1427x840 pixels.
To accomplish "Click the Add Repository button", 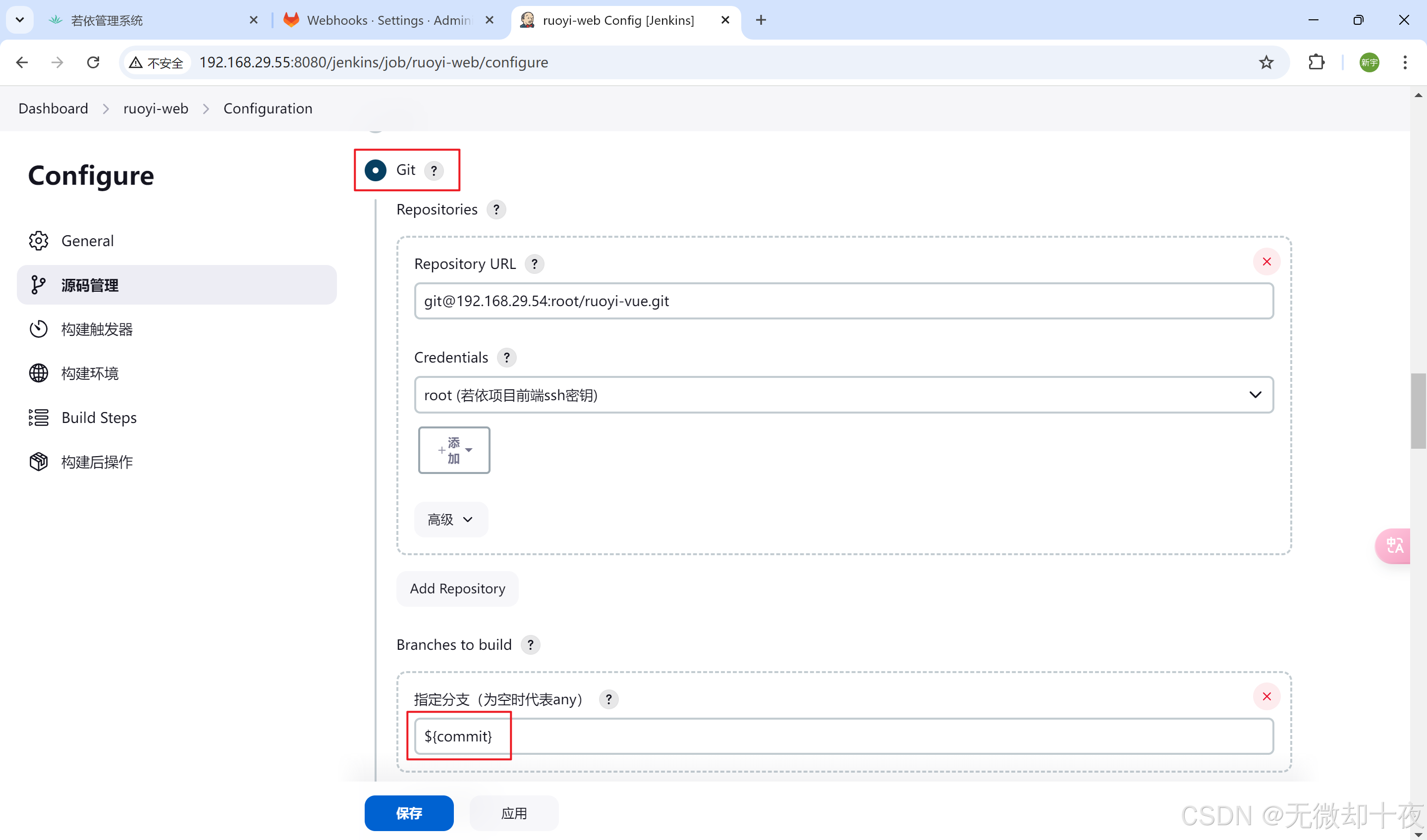I will [457, 589].
